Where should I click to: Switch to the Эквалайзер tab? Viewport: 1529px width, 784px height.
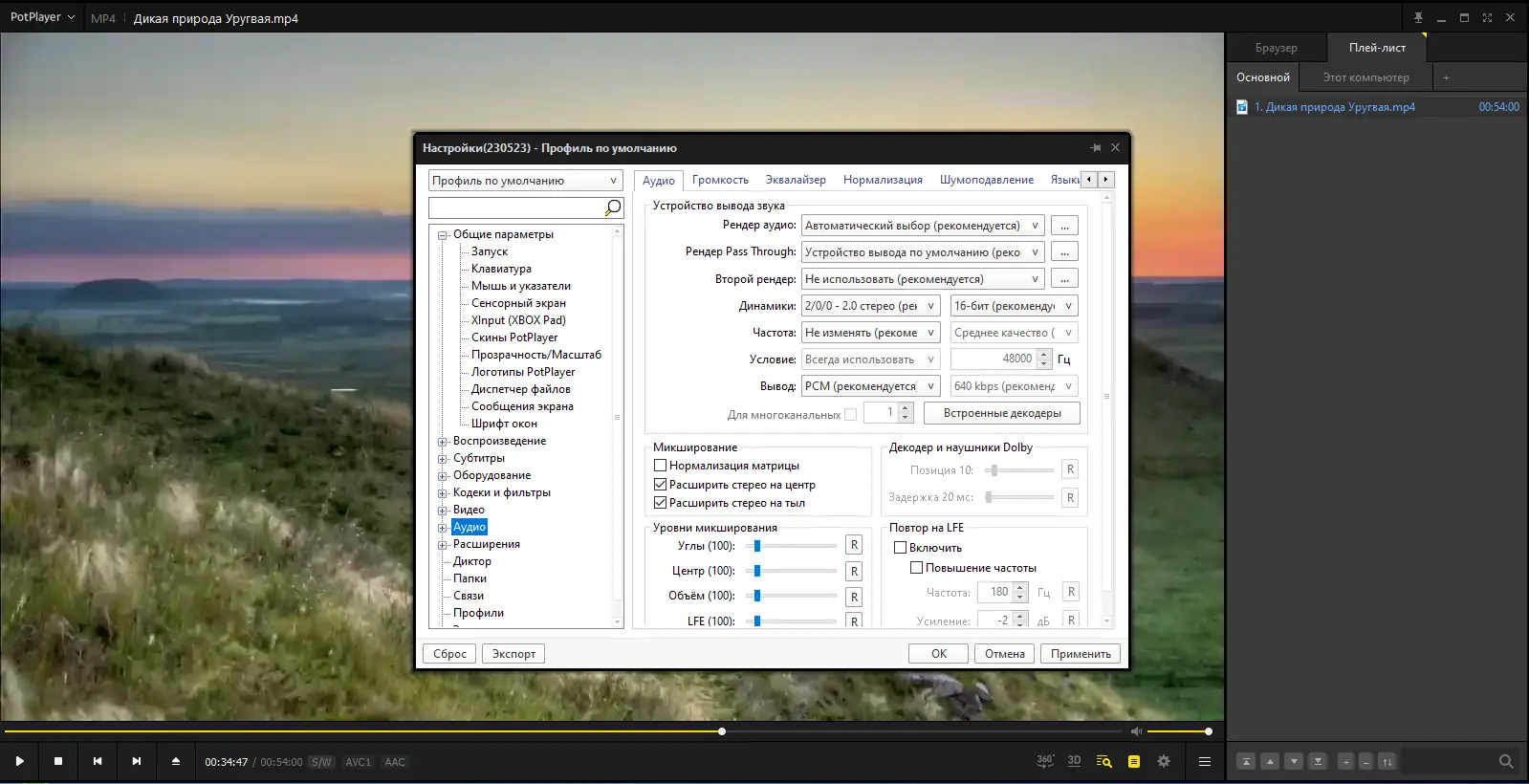click(x=795, y=180)
